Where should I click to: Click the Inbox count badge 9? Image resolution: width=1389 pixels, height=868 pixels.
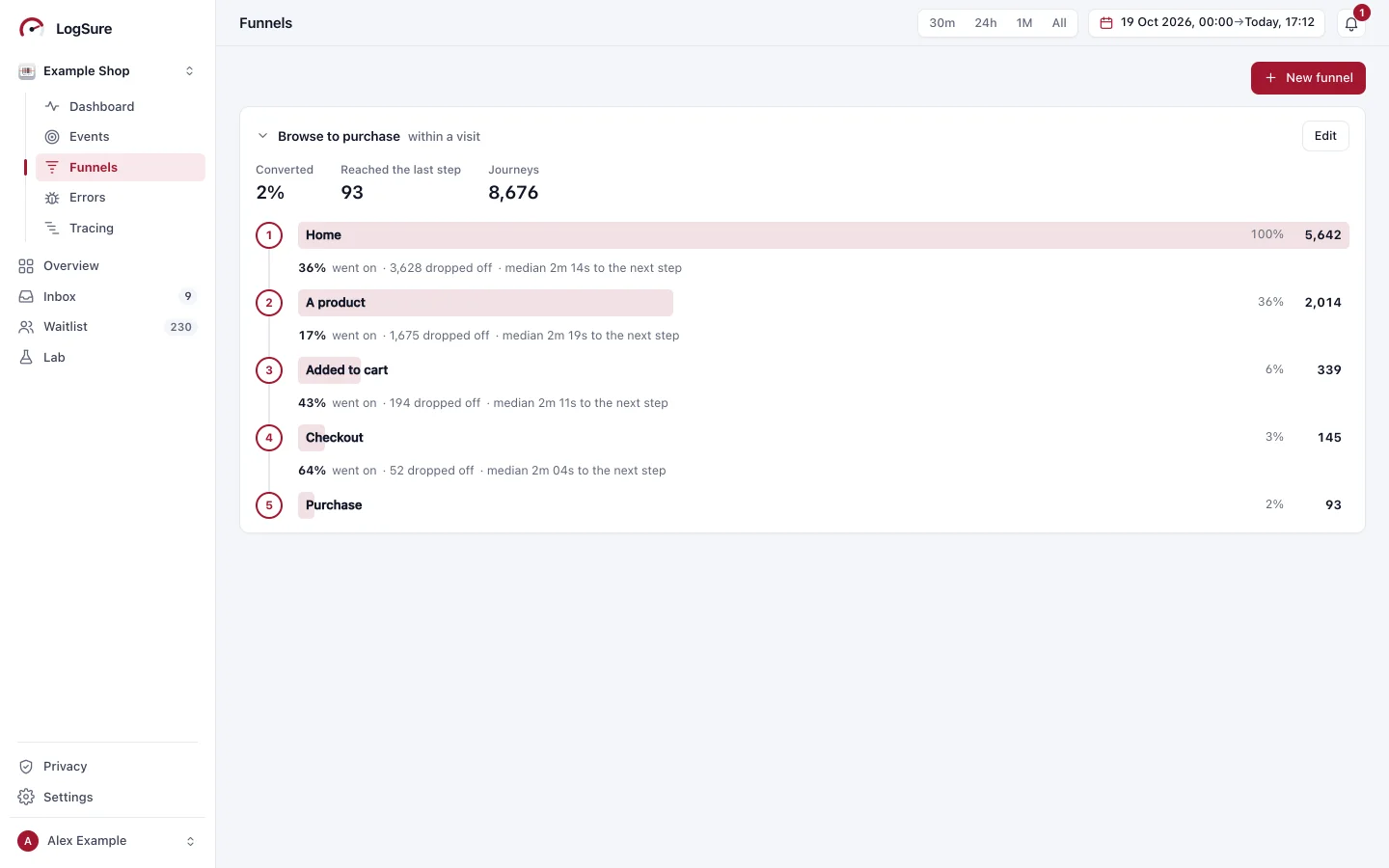[188, 296]
